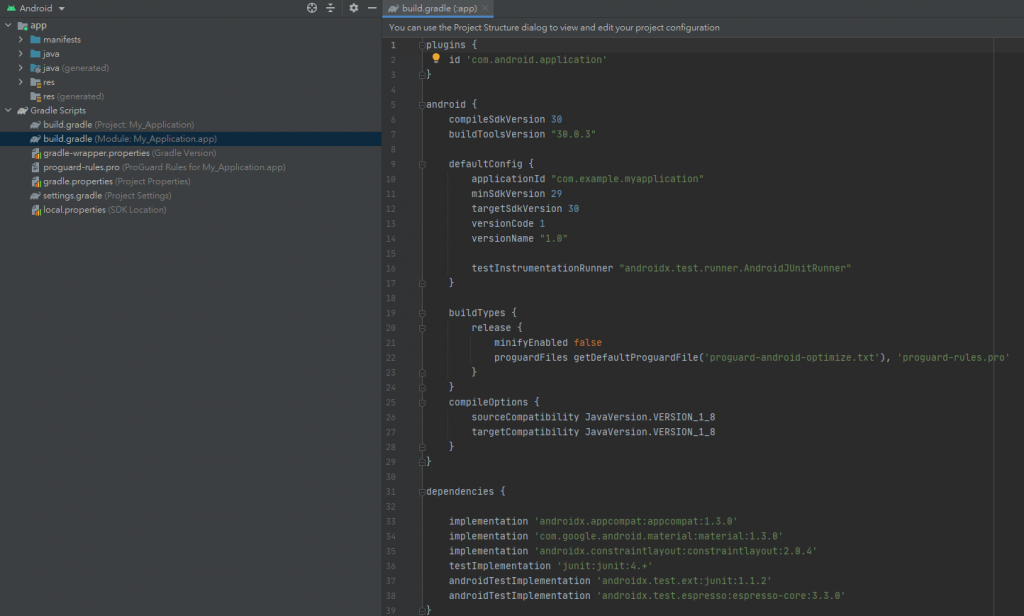
Task: Click the Collapse All icon in project panel
Action: coord(330,8)
